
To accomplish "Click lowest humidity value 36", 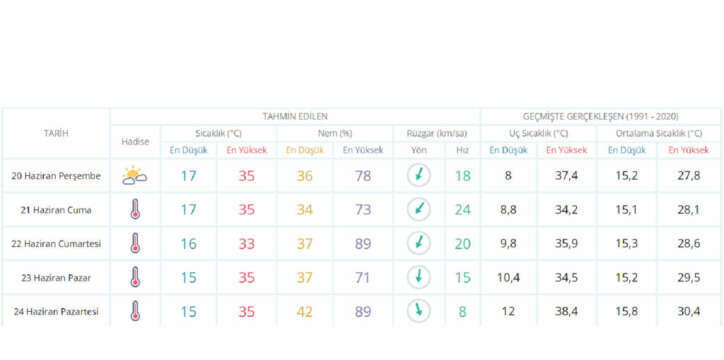I will [305, 176].
